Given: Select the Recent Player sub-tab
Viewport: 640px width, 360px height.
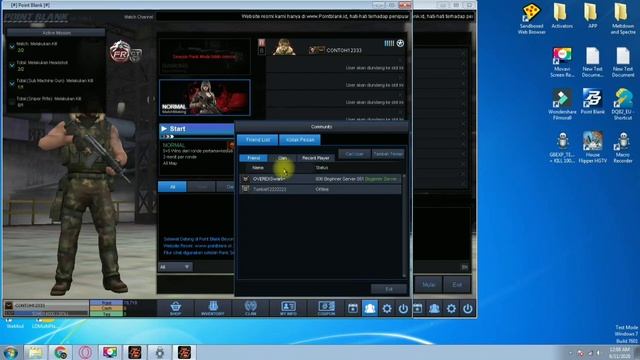Looking at the screenshot, I should (x=316, y=158).
